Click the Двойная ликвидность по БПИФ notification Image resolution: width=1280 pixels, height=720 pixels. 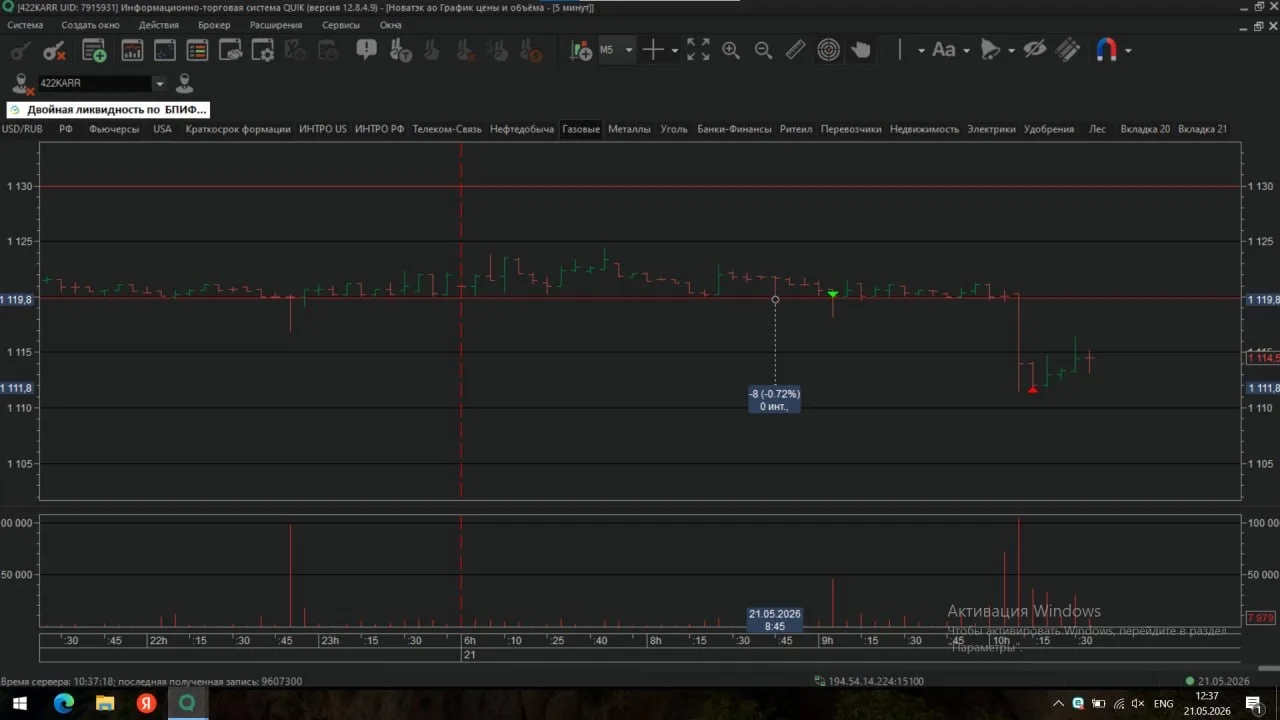tap(108, 110)
